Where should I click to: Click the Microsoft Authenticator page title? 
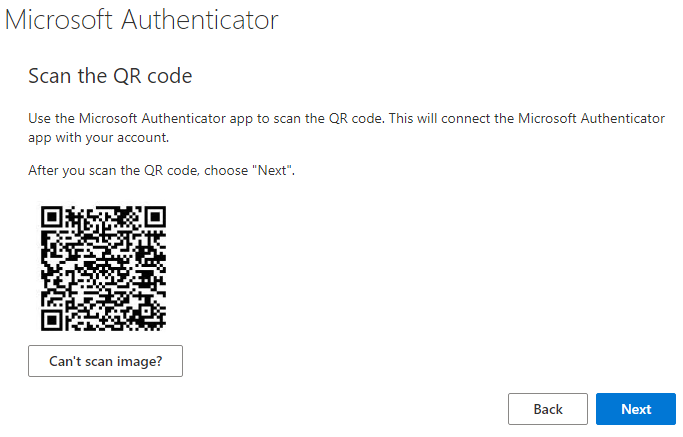tap(142, 20)
